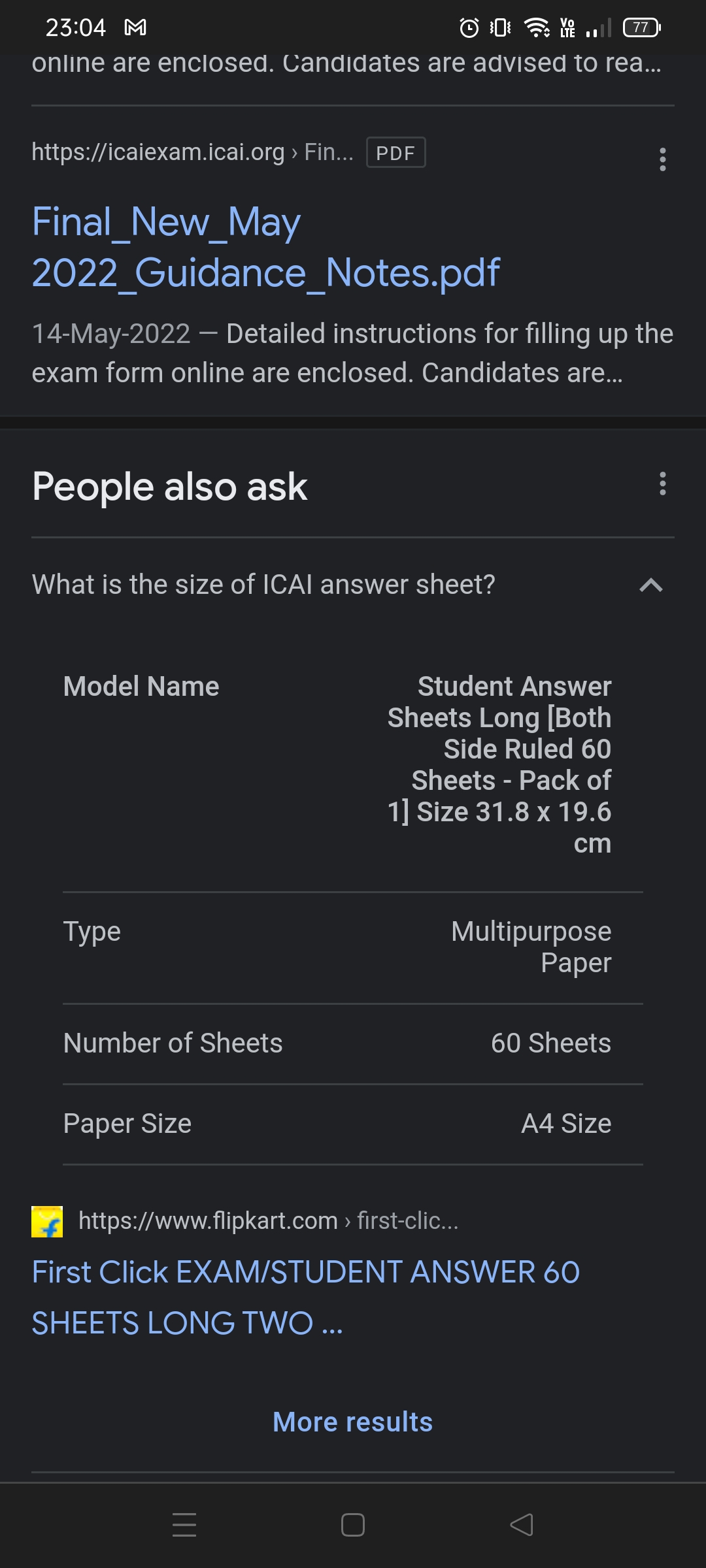Collapse the ICAI answer sheet size question
706x1568 pixels.
(650, 585)
